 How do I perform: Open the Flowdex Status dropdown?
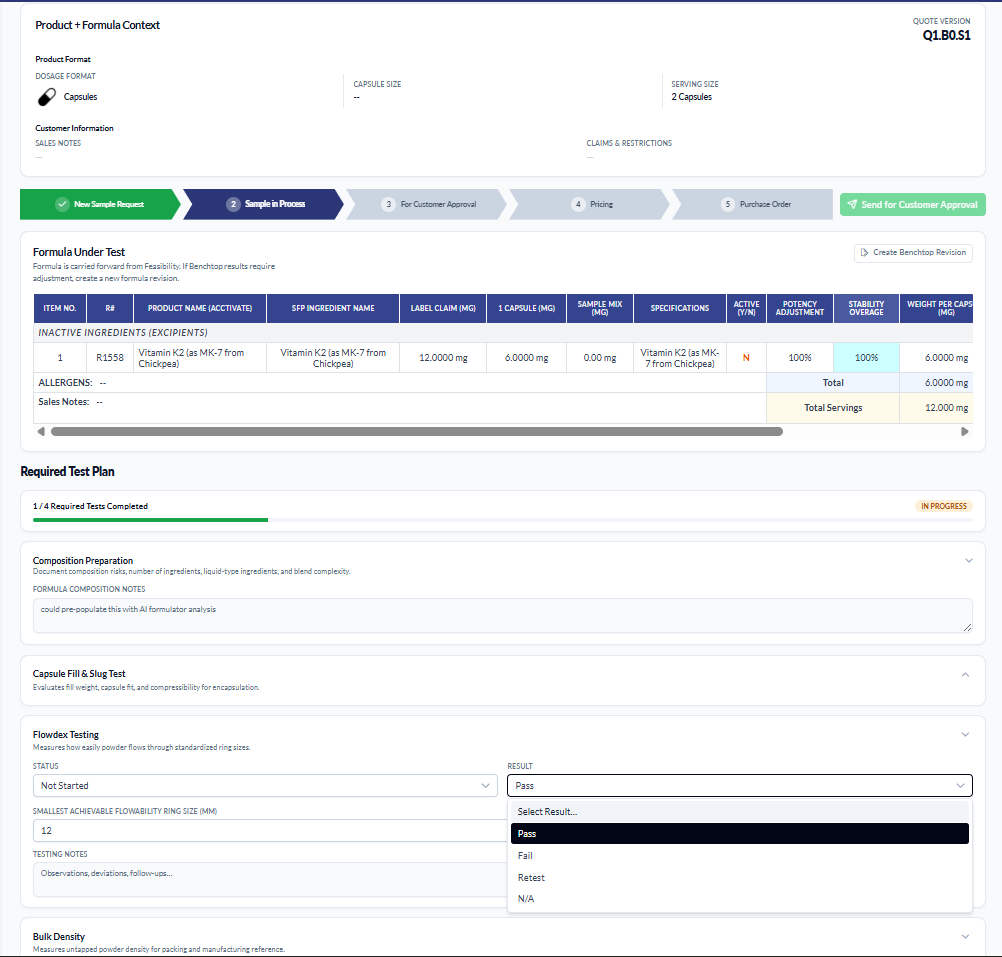[265, 786]
